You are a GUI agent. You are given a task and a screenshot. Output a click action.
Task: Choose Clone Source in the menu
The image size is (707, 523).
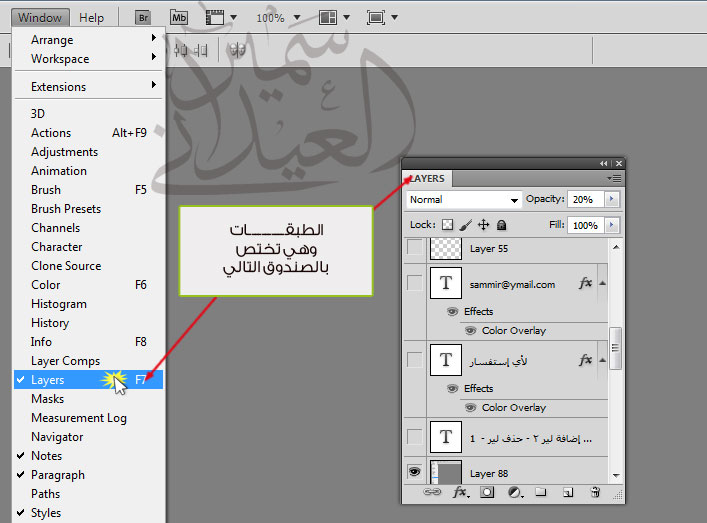point(88,266)
